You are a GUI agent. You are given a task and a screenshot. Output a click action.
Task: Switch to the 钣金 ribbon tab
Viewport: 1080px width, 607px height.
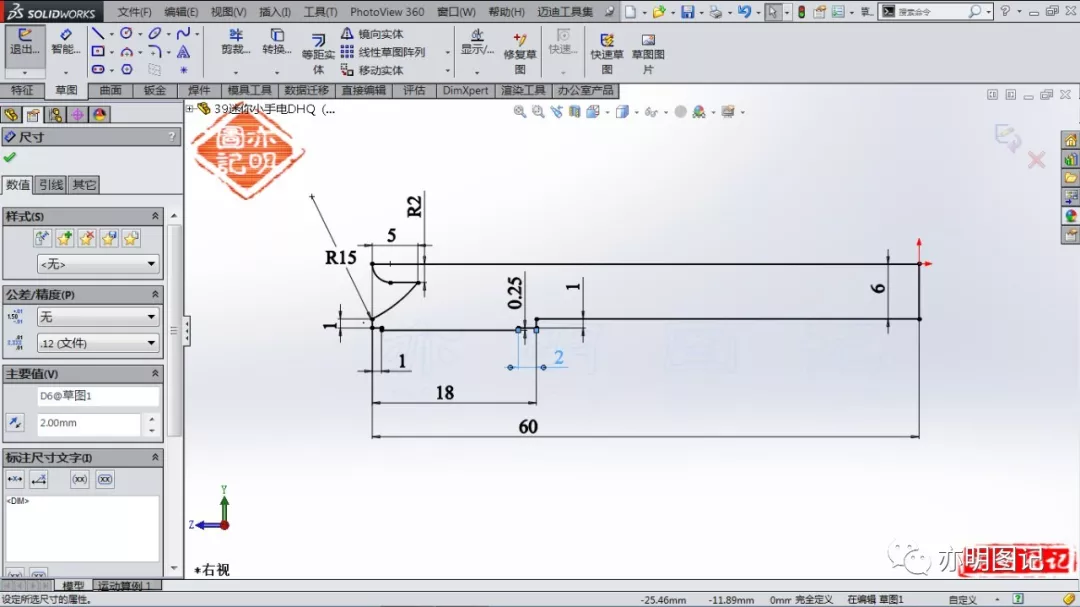pos(154,90)
